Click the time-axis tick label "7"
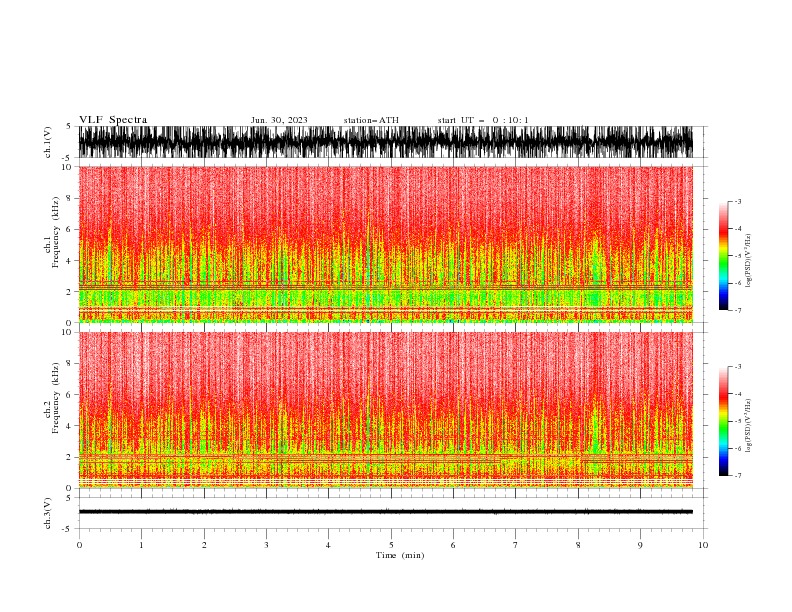792x612 pixels. [516, 545]
